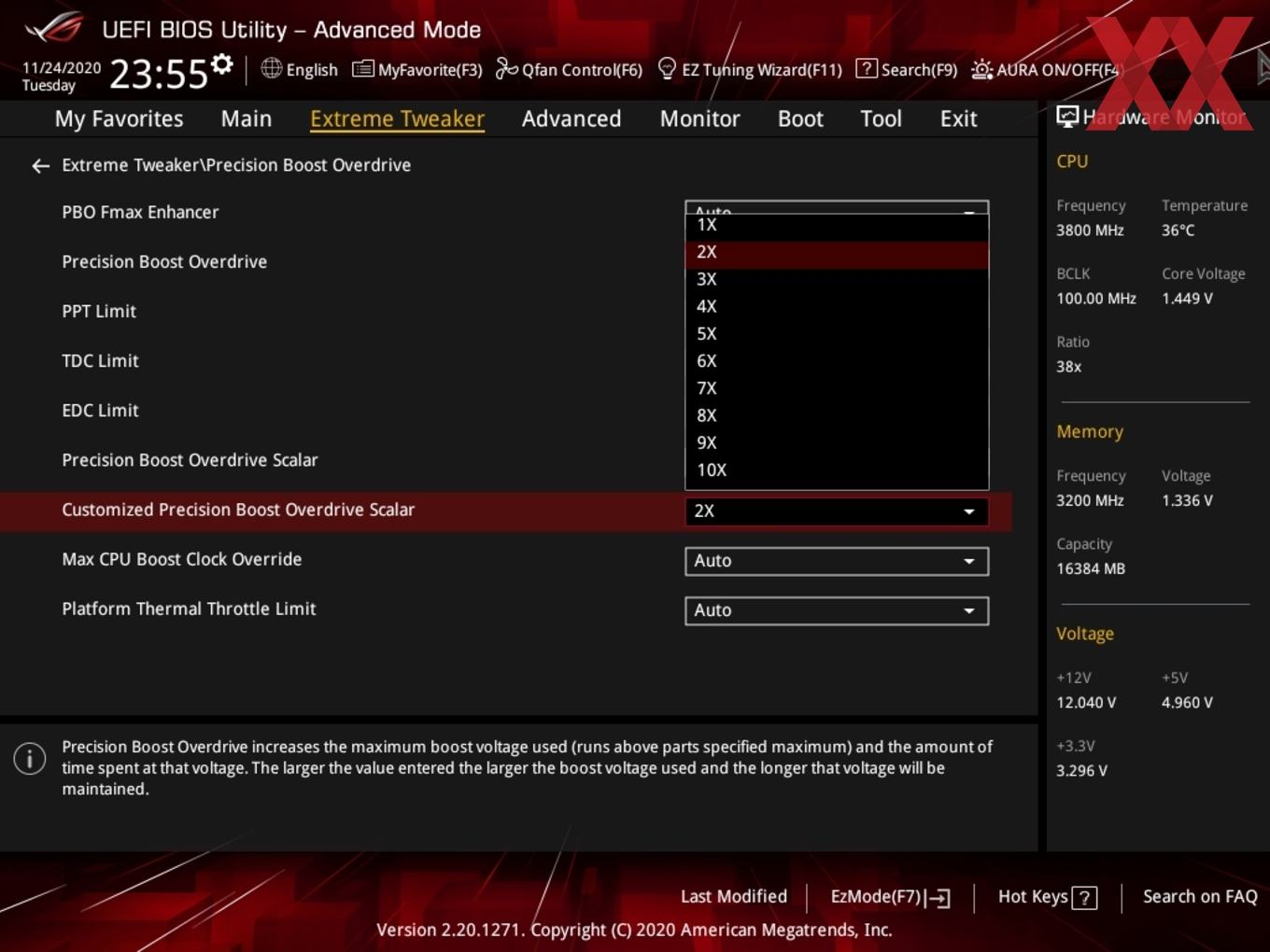The height and width of the screenshot is (952, 1270).
Task: Select EDC Limit row
Action: 505,410
